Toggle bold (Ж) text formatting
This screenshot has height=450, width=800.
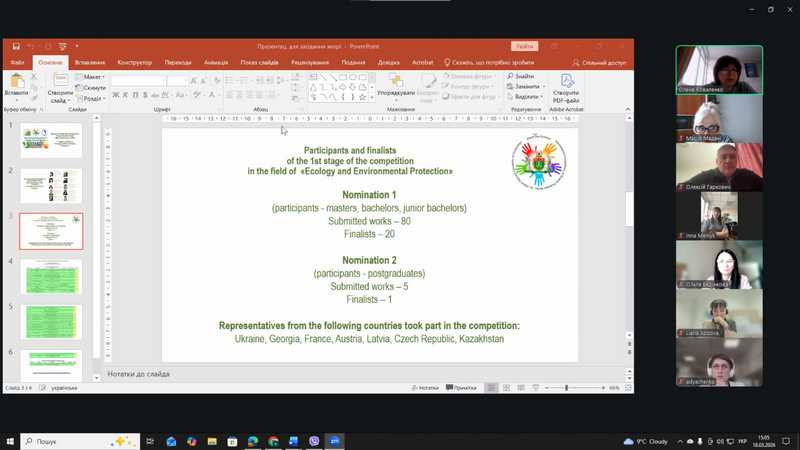tap(116, 95)
